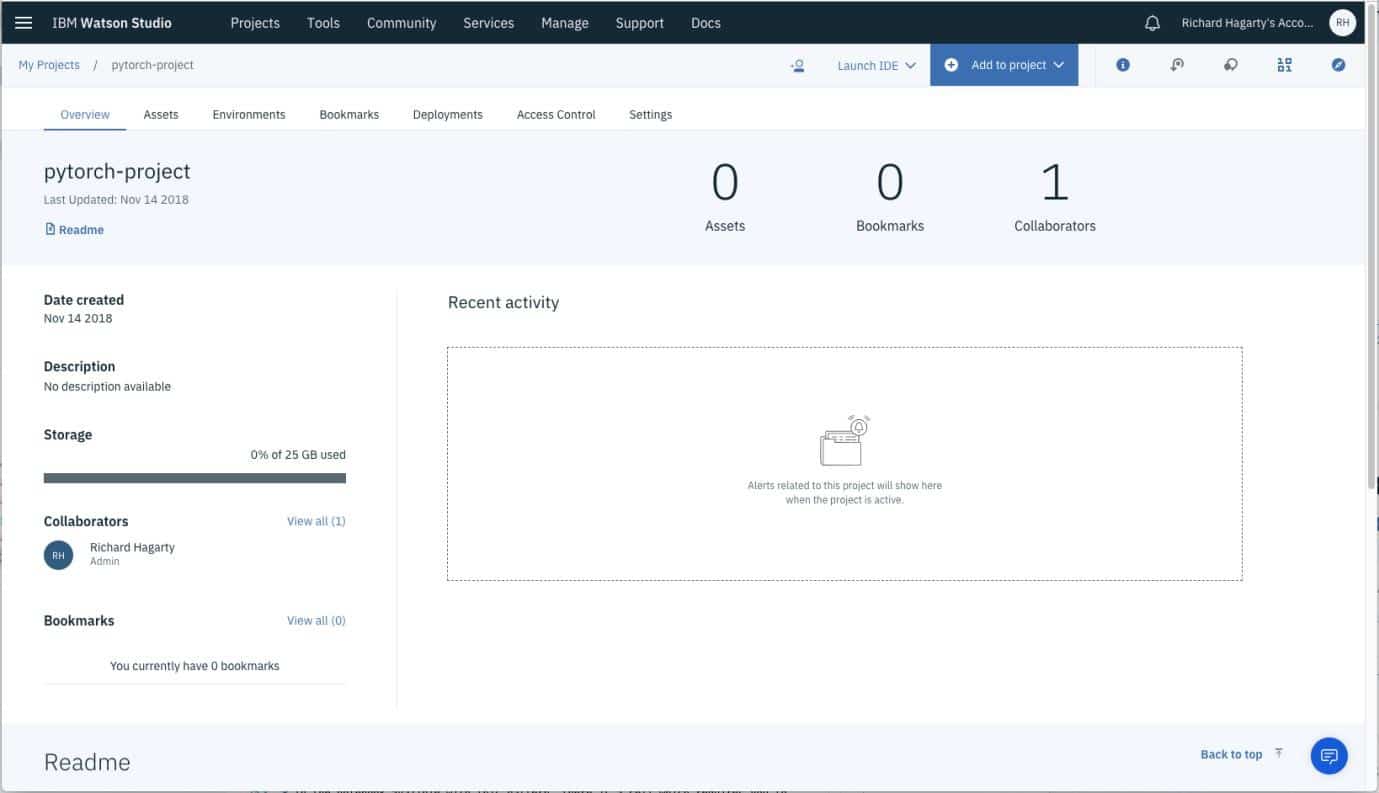Open the Add to project dropdown
1379x793 pixels.
(1004, 65)
